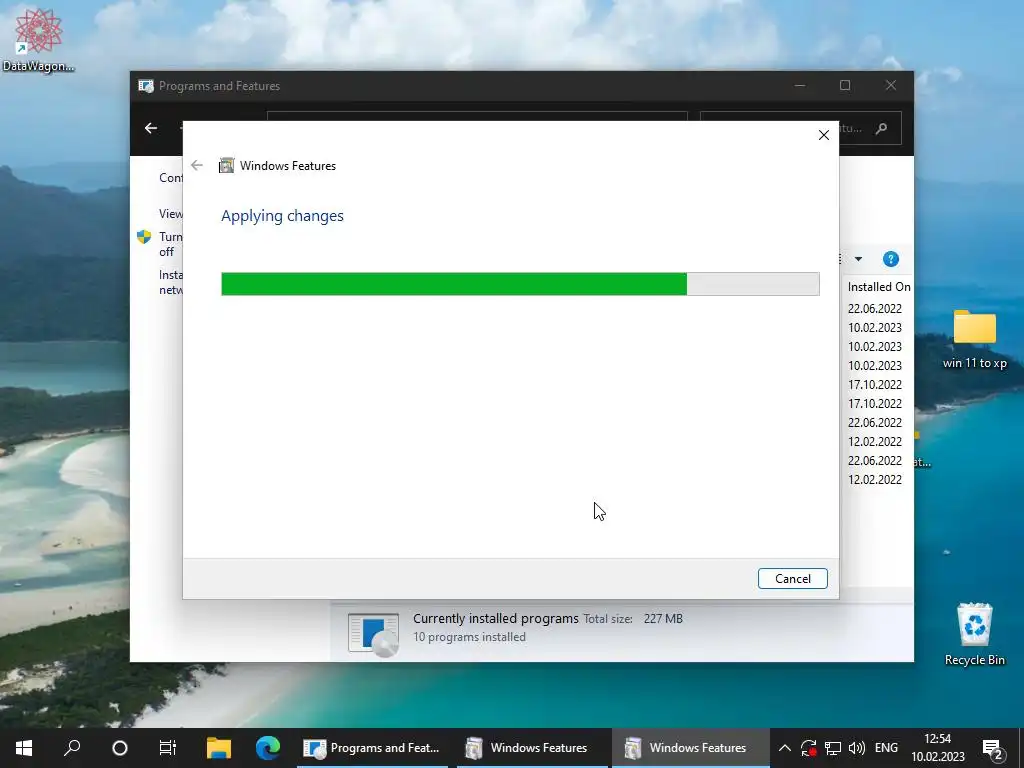This screenshot has width=1024, height=768.
Task: Click the sync update tray icon
Action: click(x=808, y=748)
